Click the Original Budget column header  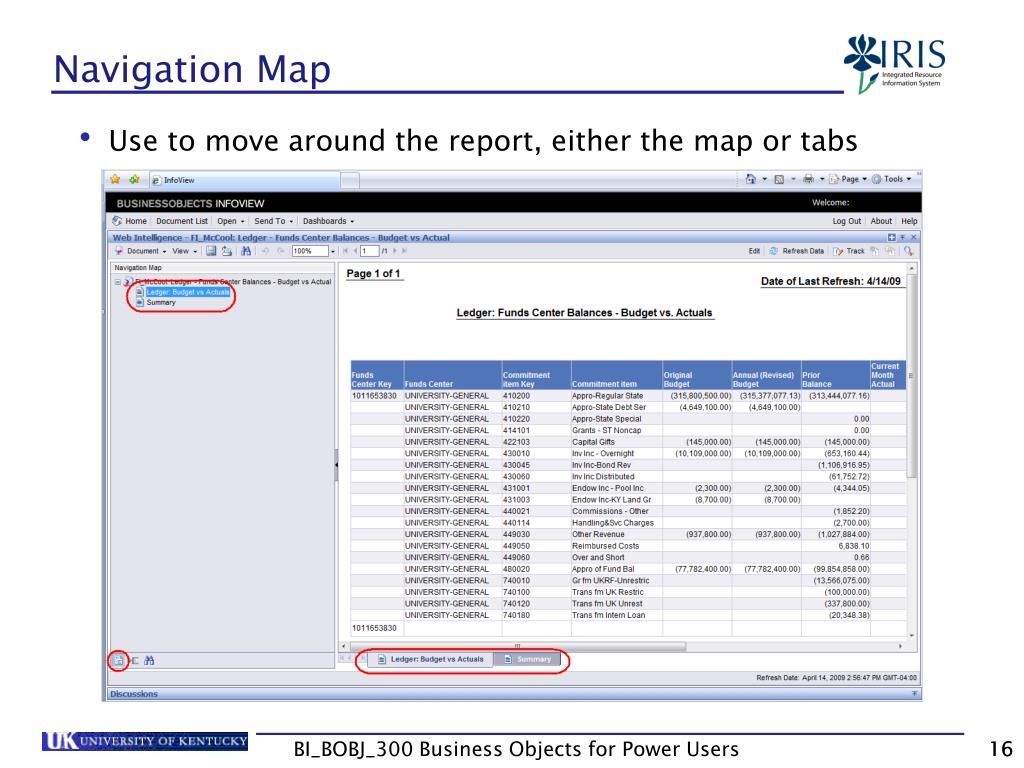[x=697, y=376]
